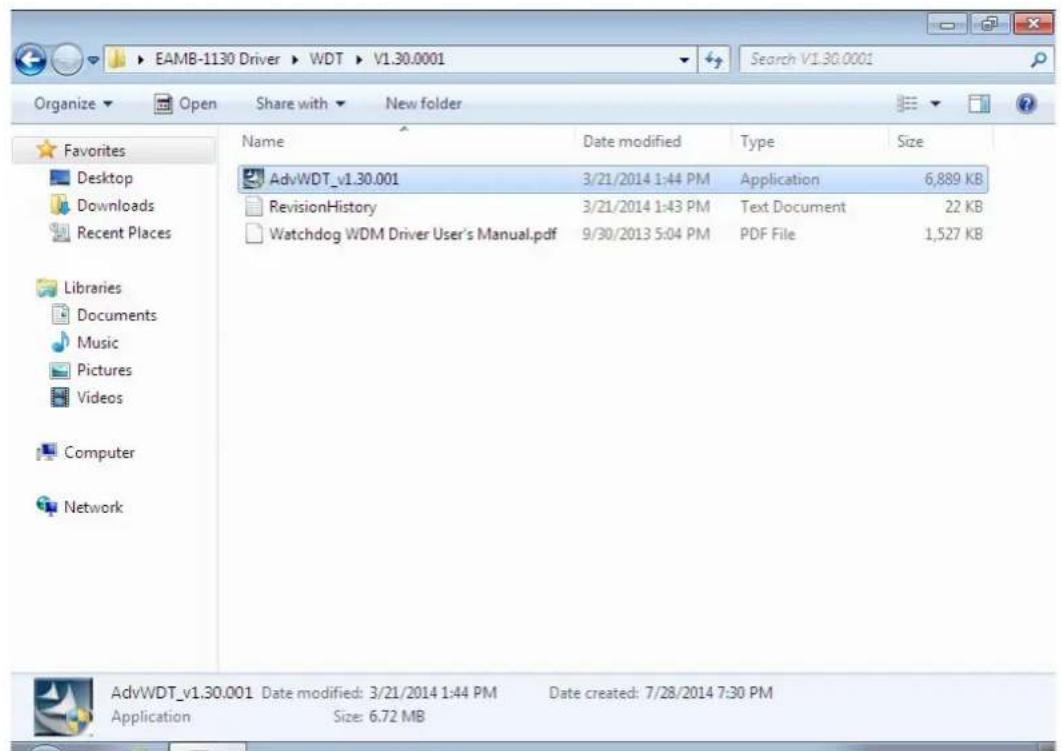Click the Network globe icon
Image resolution: width=1062 pixels, height=751 pixels.
46,506
